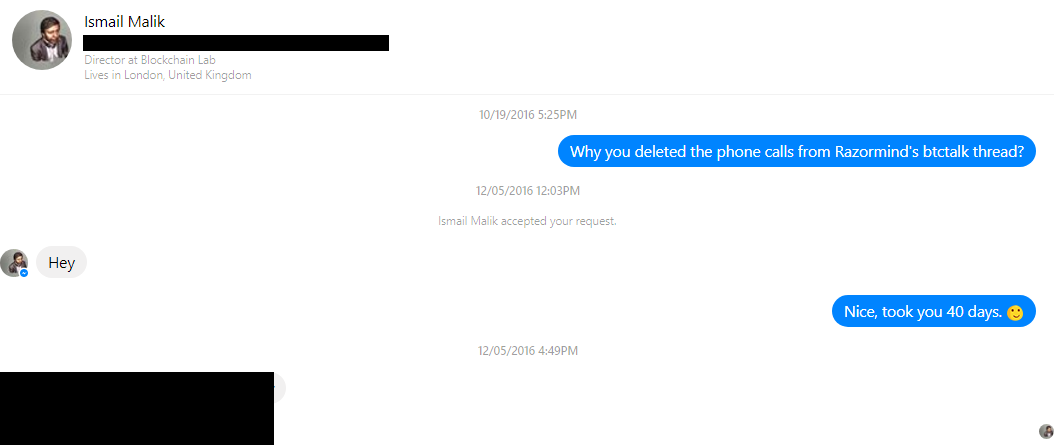Click the large black redacted block
Screen dimensions: 1060x445
(x=137, y=408)
